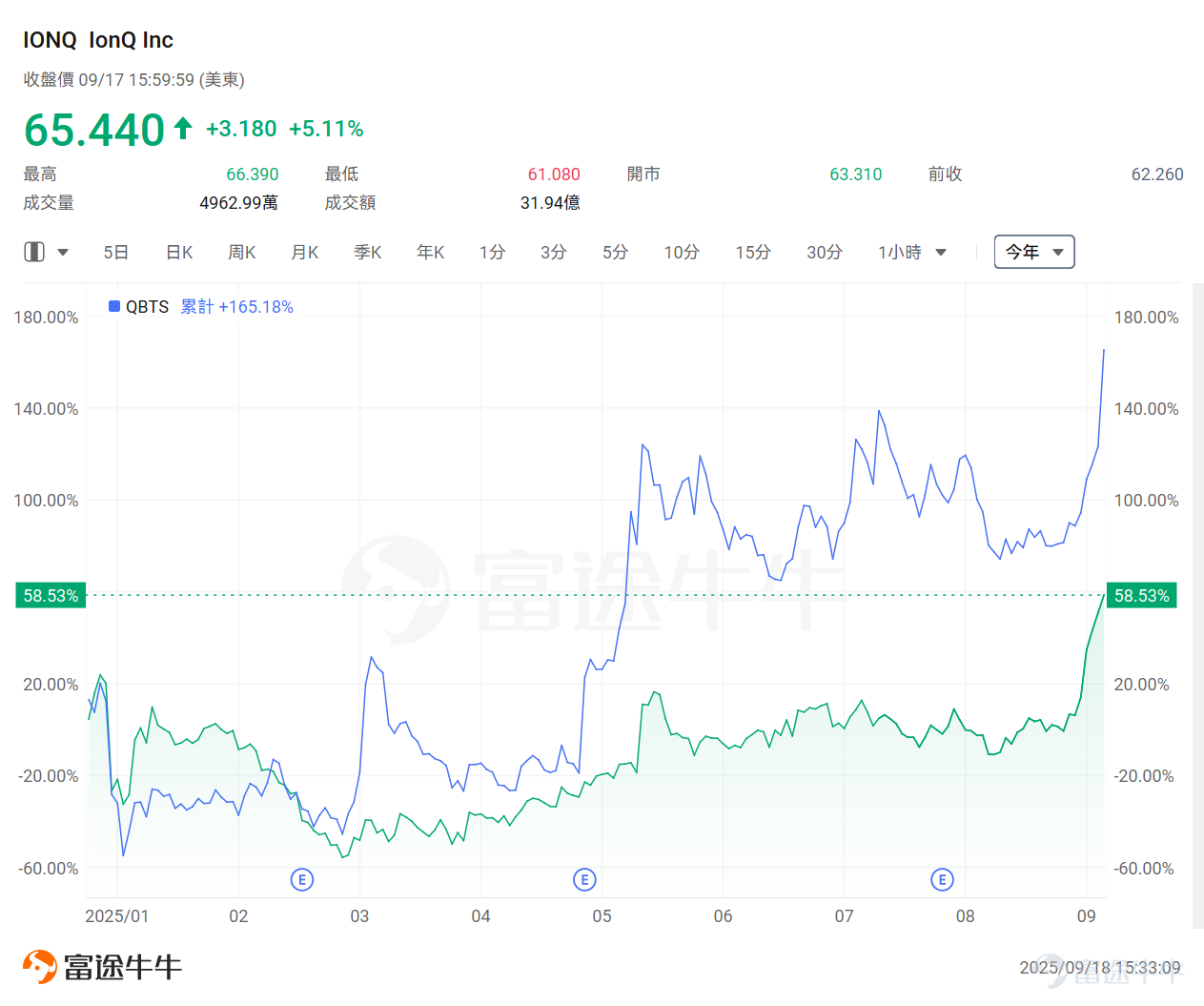1204x1006 pixels.
Task: Choose the 3分 interval
Action: tap(554, 252)
